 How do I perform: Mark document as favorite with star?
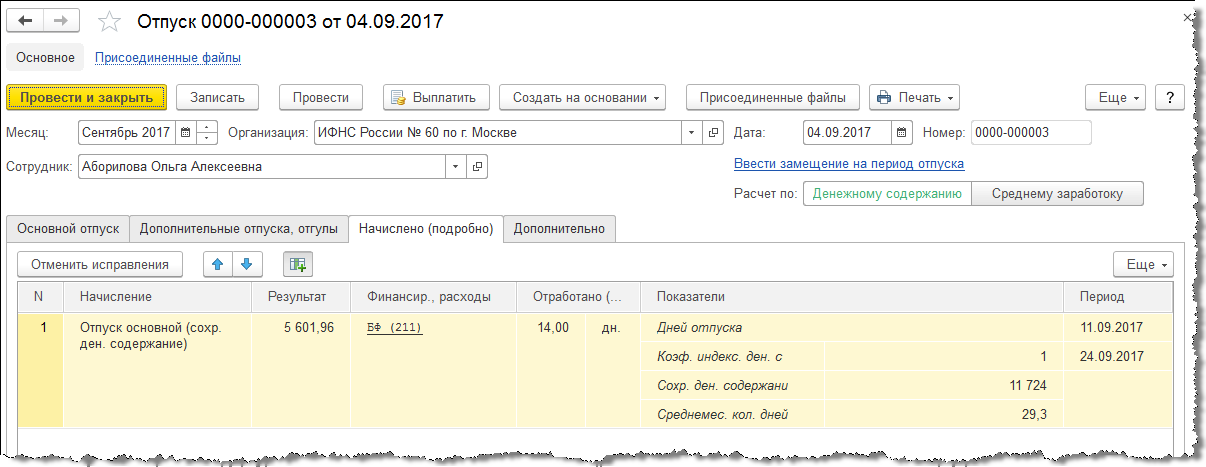click(x=110, y=21)
